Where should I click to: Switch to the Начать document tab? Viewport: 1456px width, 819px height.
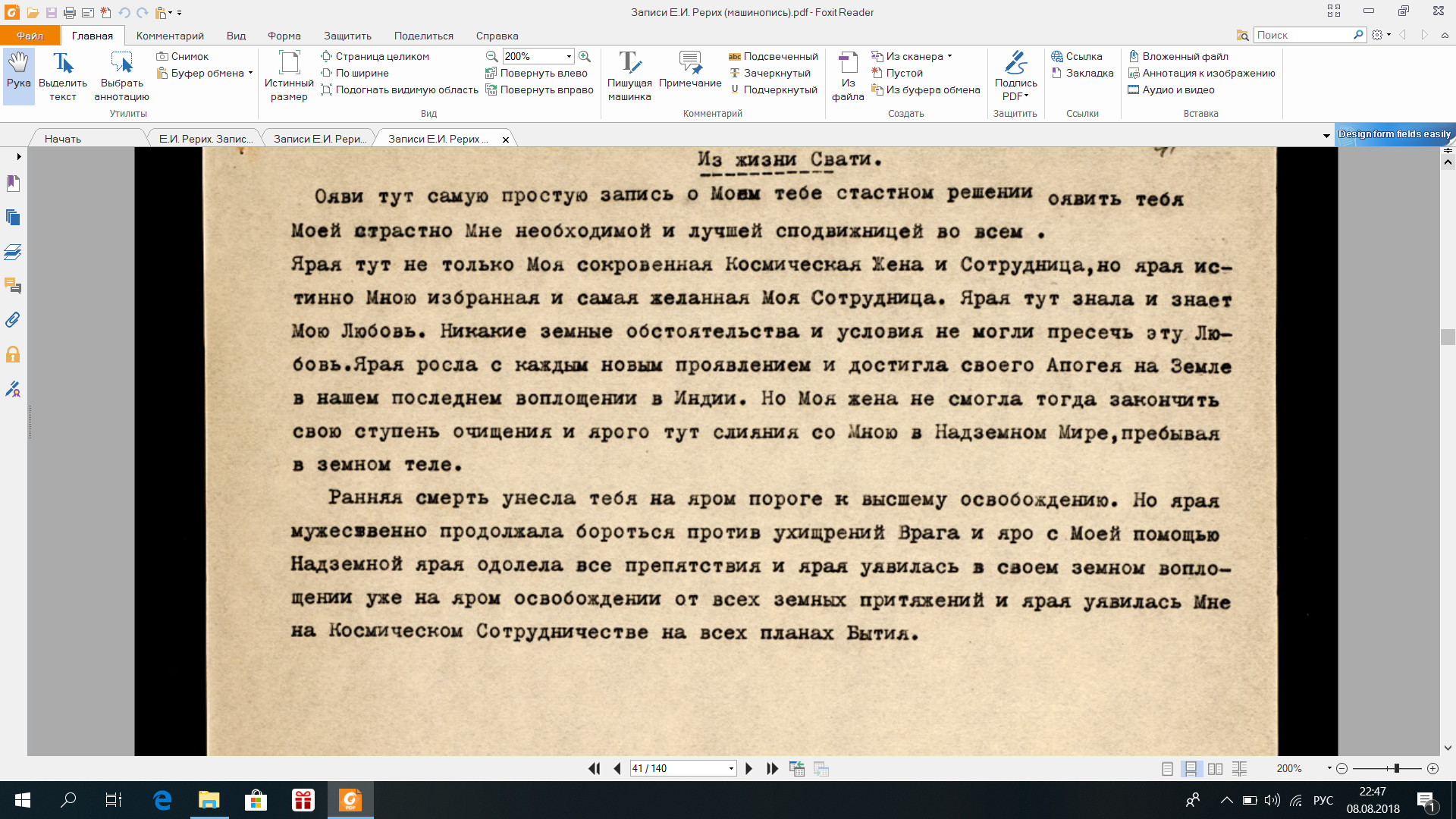pyautogui.click(x=63, y=139)
